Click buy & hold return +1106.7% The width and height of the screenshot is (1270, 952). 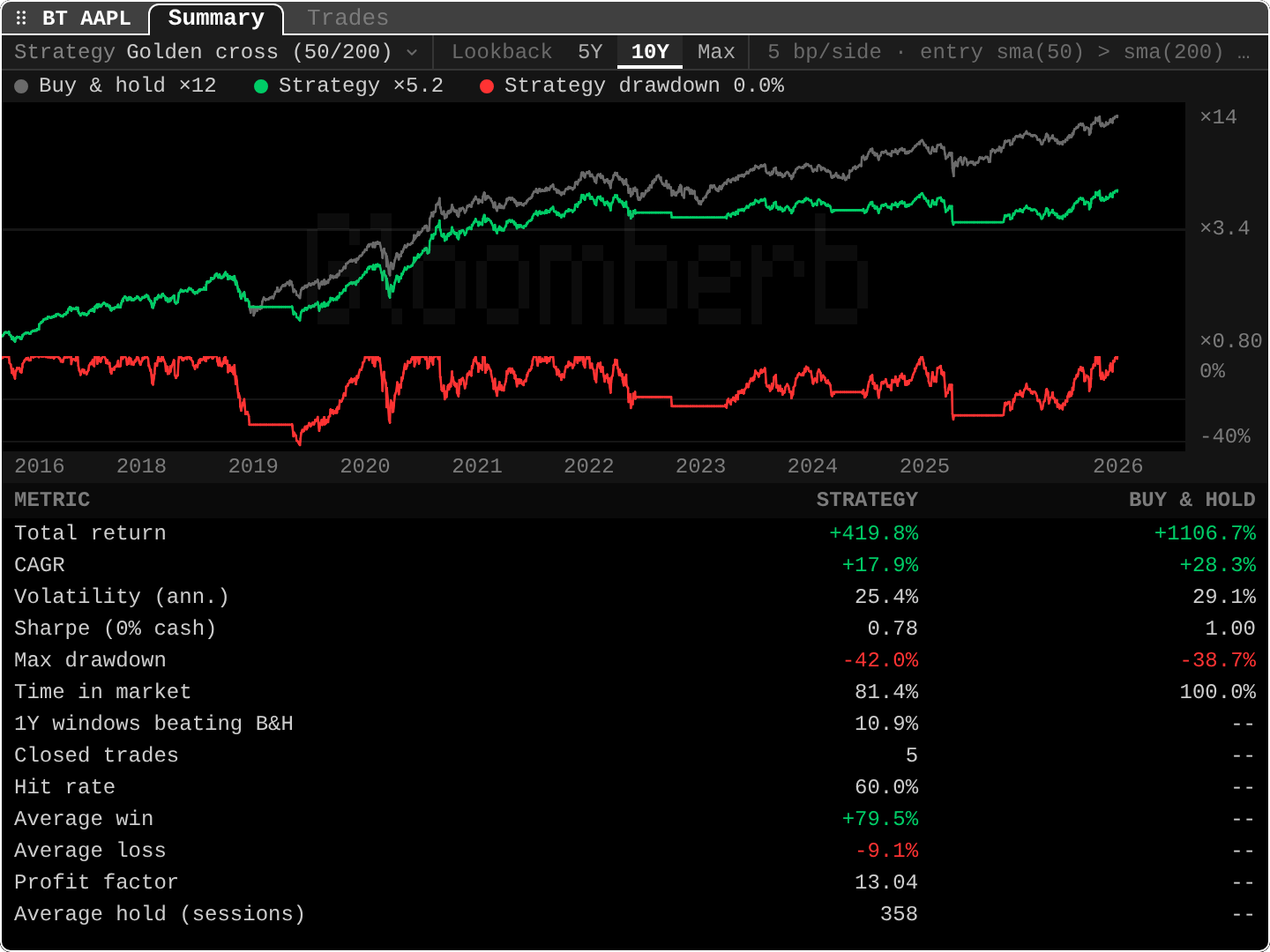[x=1206, y=533]
